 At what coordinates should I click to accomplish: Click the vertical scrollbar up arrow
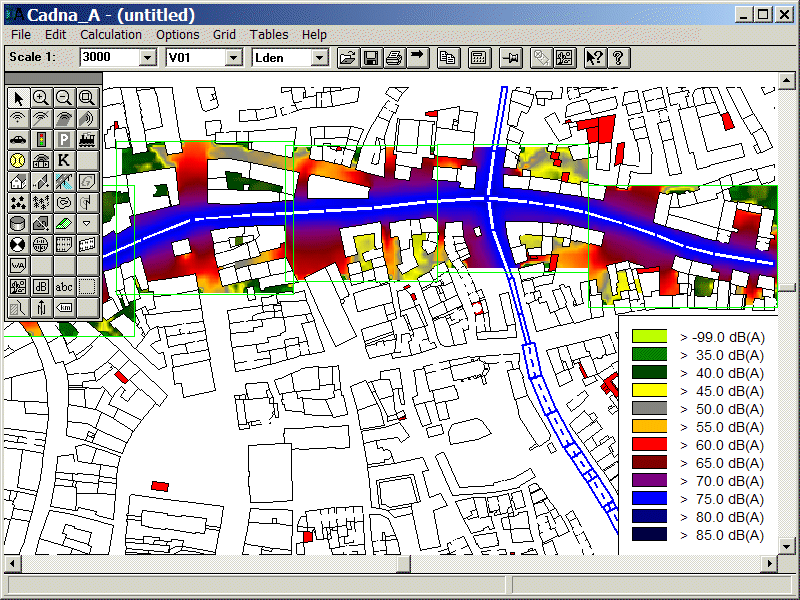coord(786,81)
